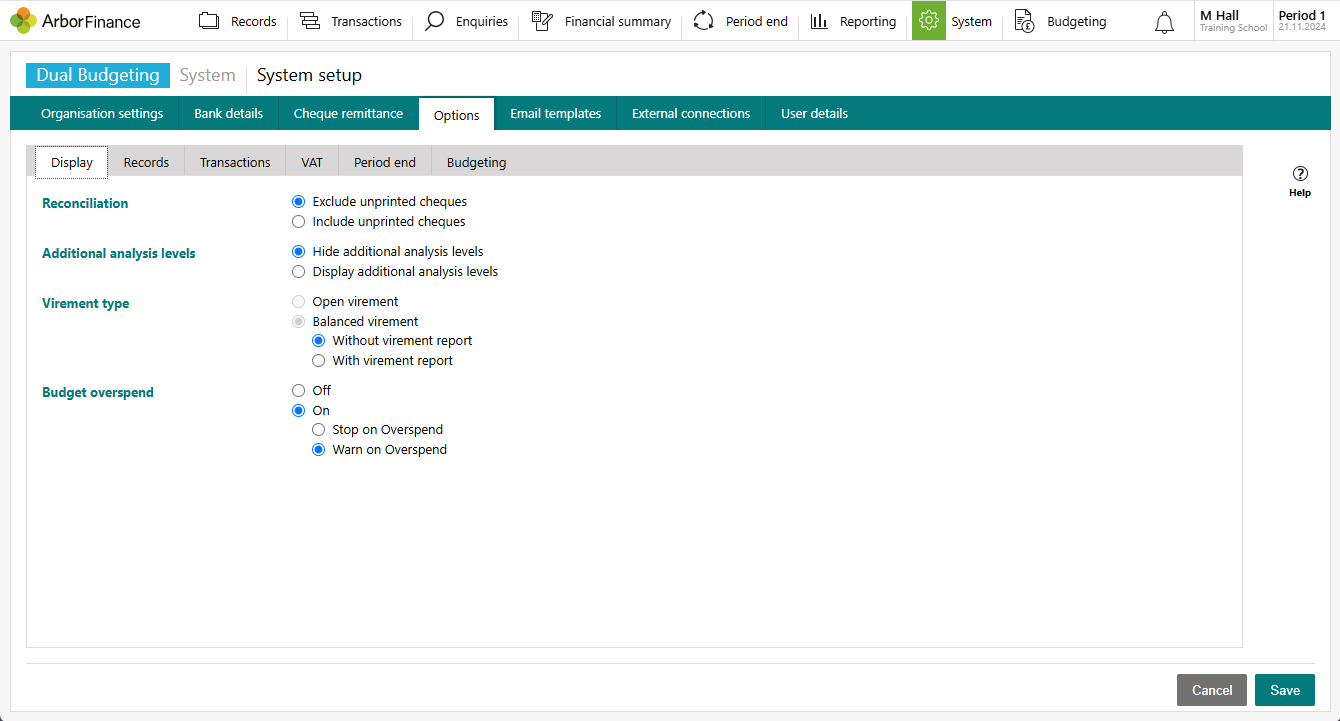Click the ArborFinance logo
Screen dimensions: 1340x721
click(x=76, y=20)
